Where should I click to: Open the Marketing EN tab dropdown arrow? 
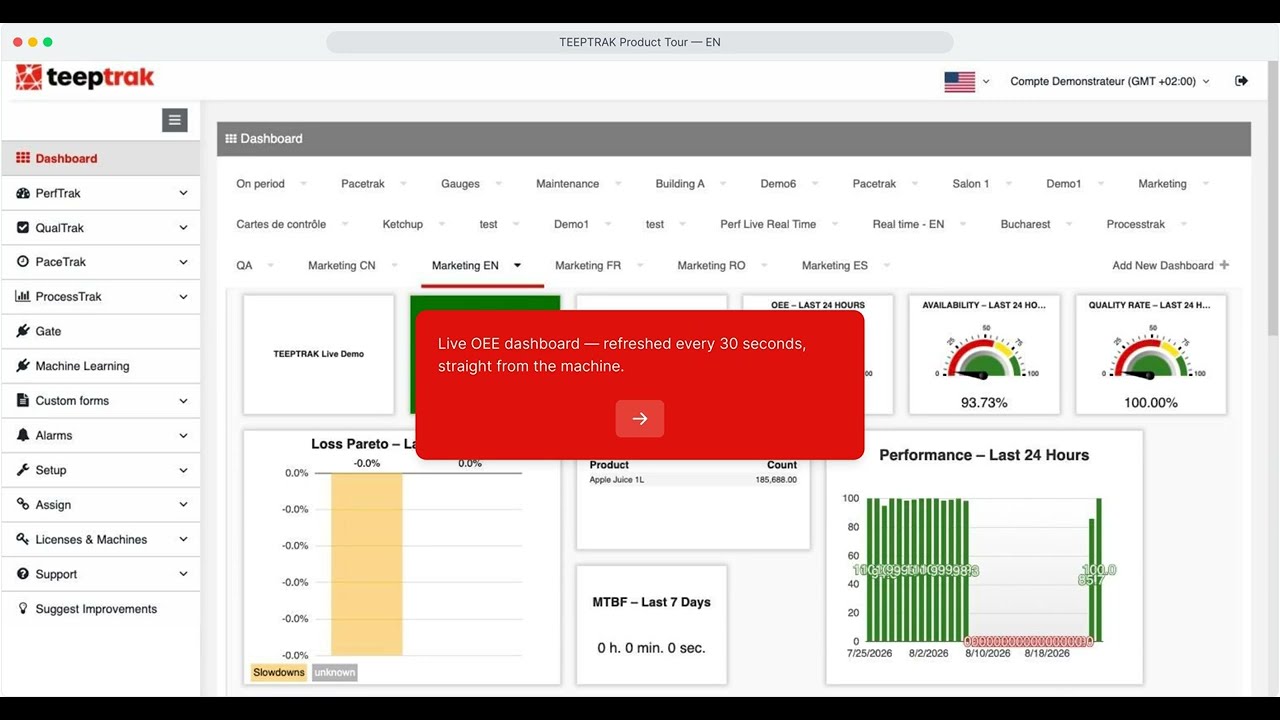pos(518,265)
